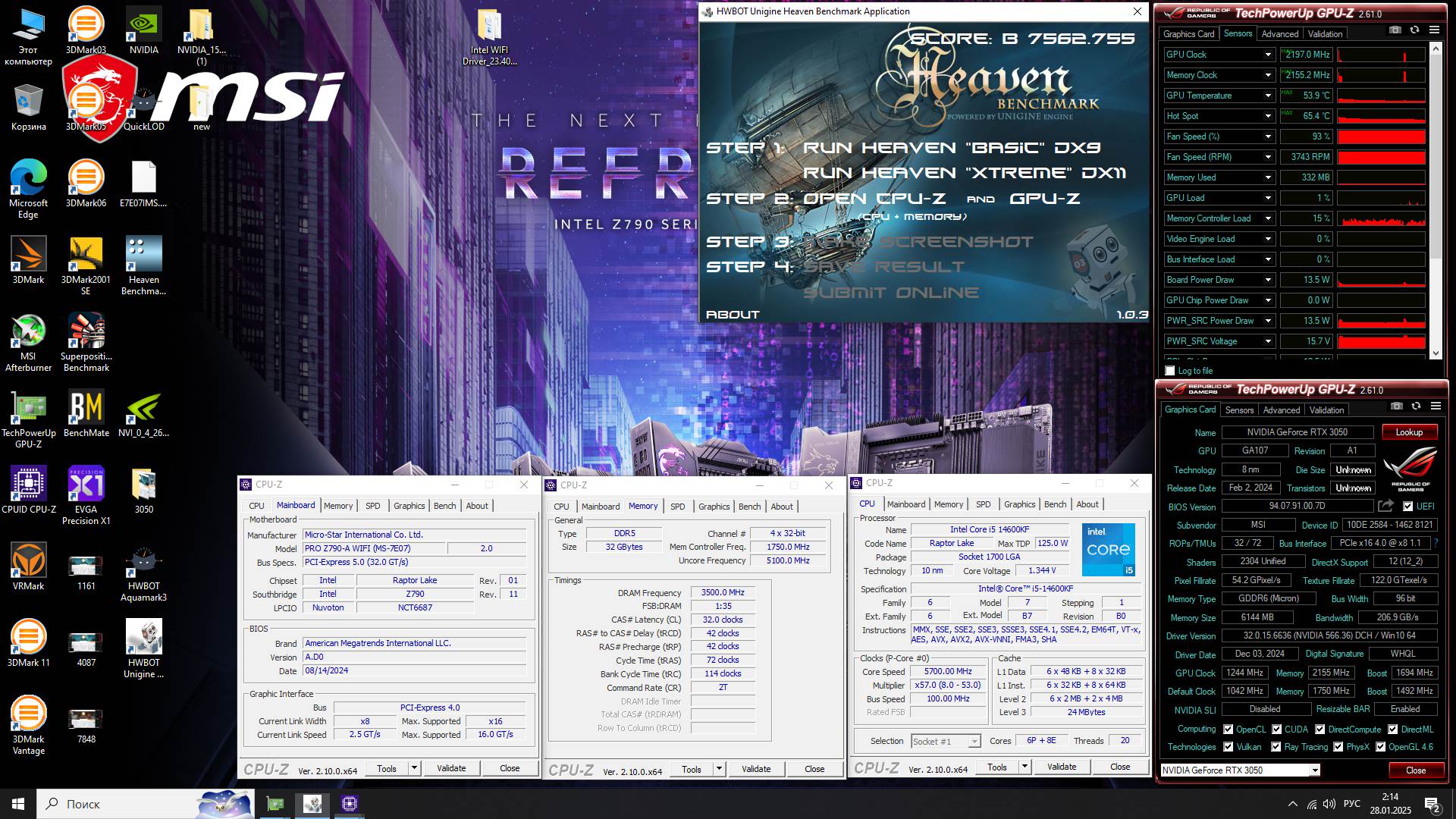Click Validate in CPU-Z CPU window

coord(1062,767)
